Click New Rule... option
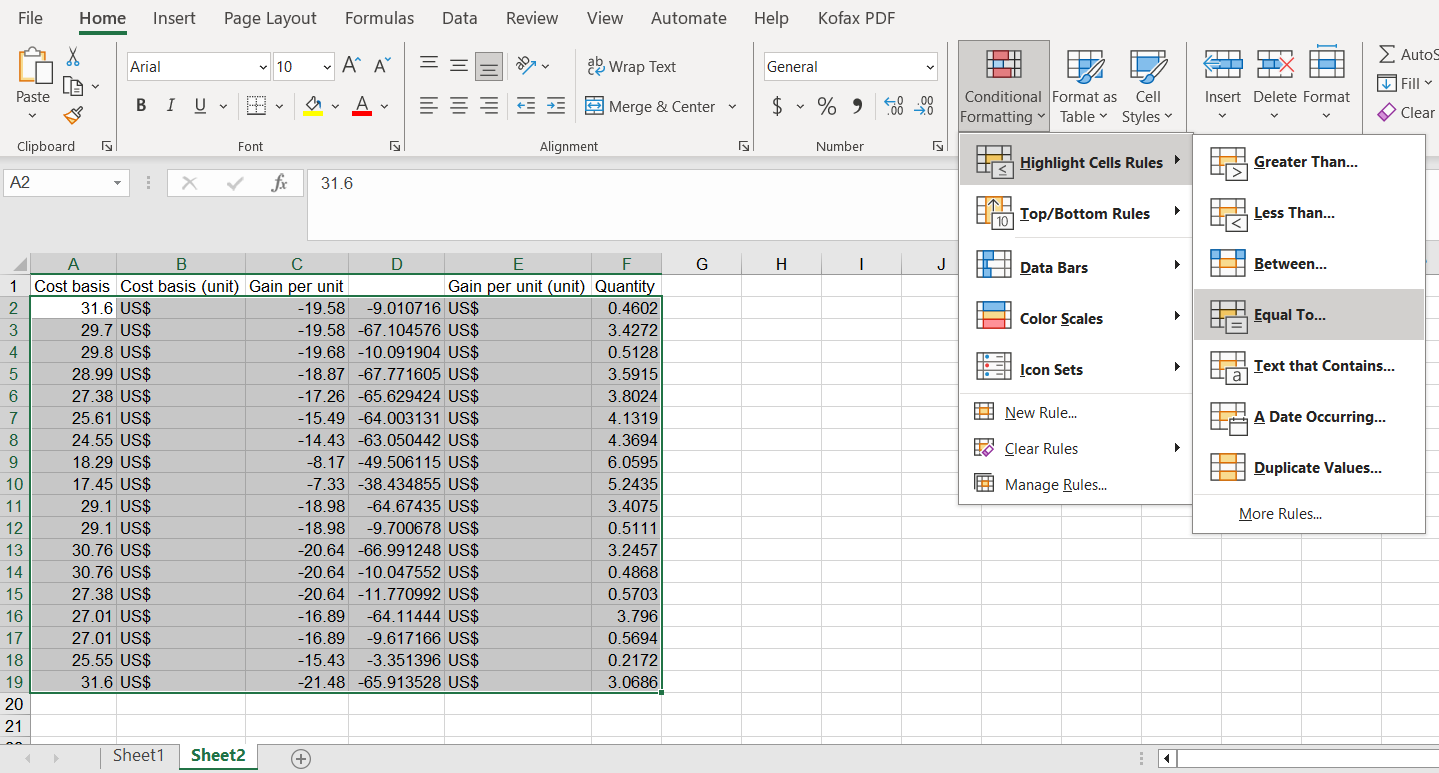The width and height of the screenshot is (1439, 773). 1076,413
